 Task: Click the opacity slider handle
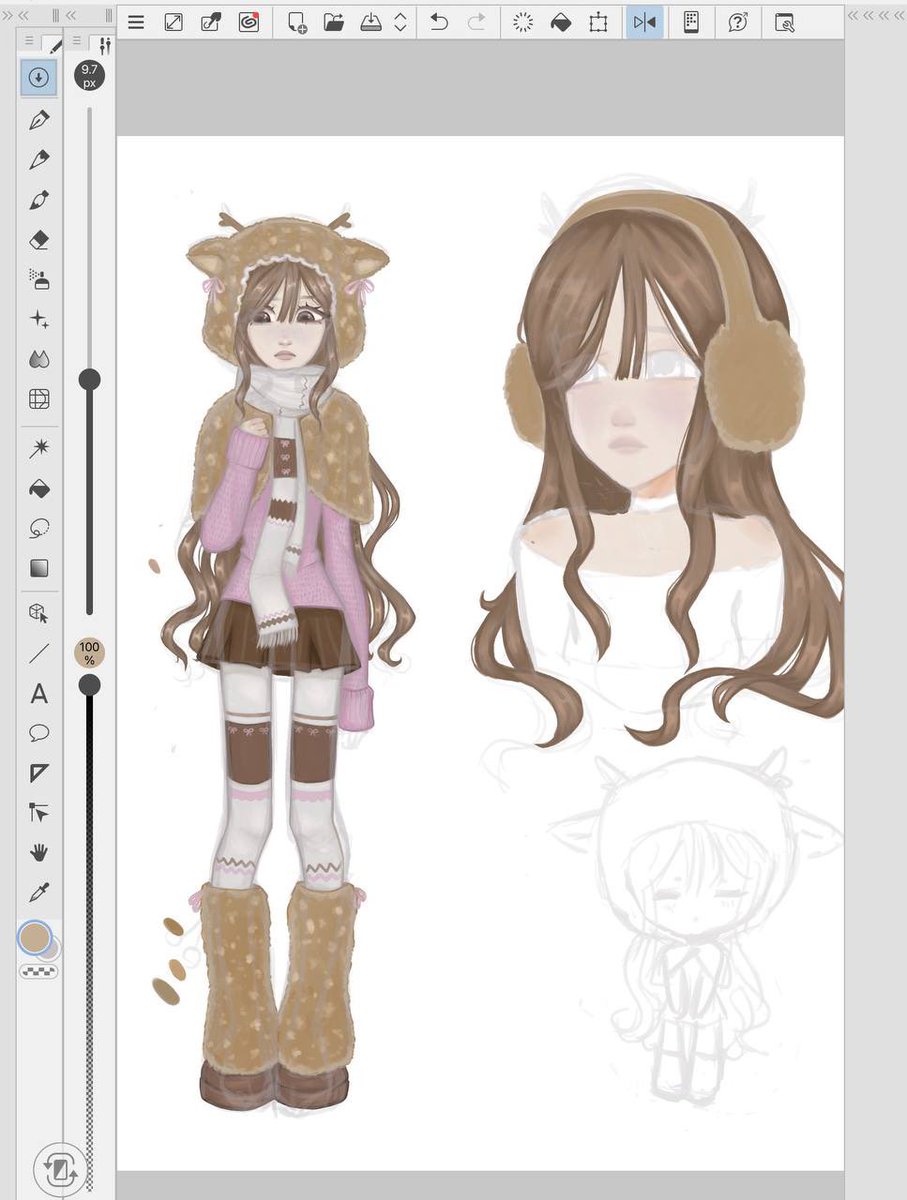point(89,685)
